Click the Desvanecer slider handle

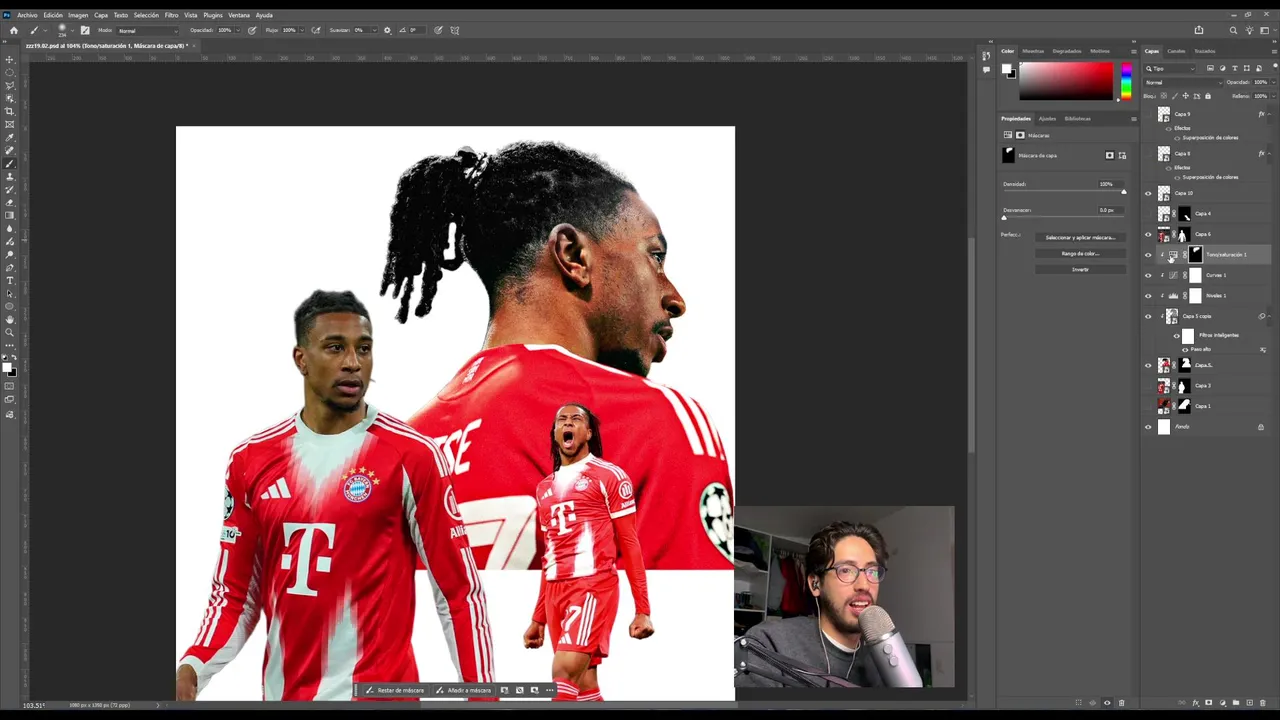[x=1004, y=218]
